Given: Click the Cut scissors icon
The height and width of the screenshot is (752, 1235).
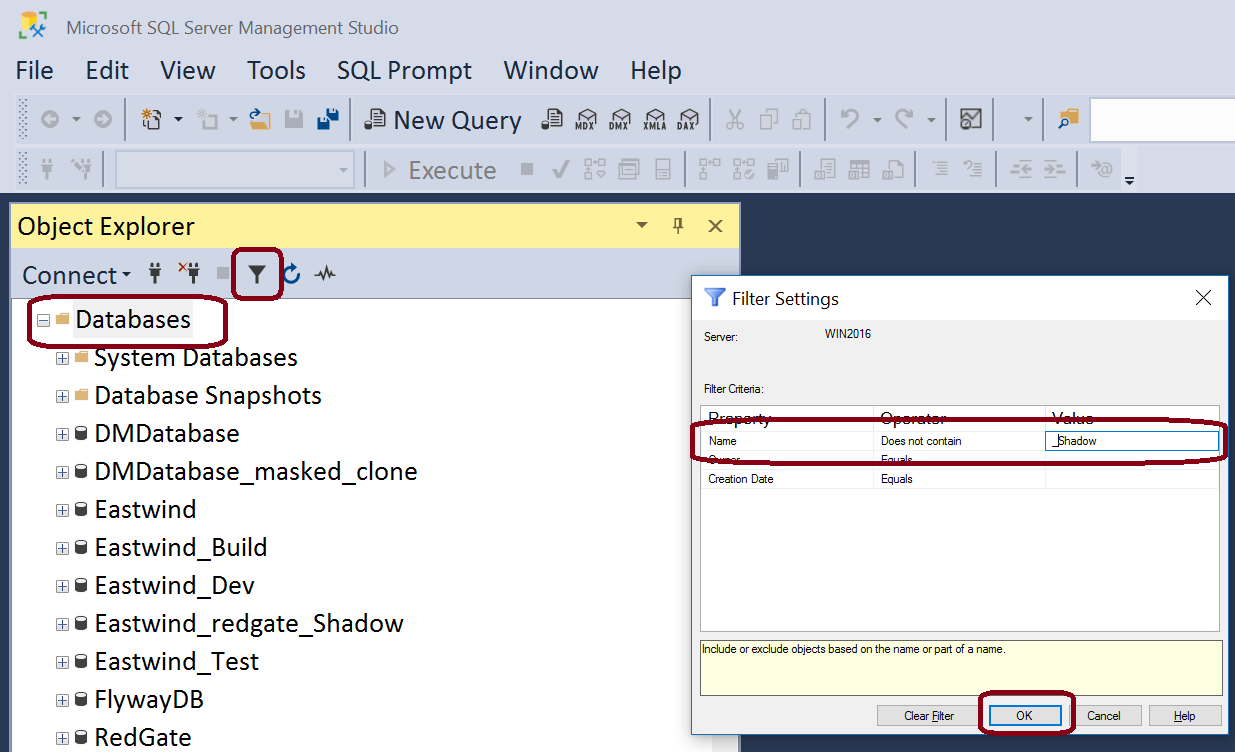Looking at the screenshot, I should coord(735,120).
